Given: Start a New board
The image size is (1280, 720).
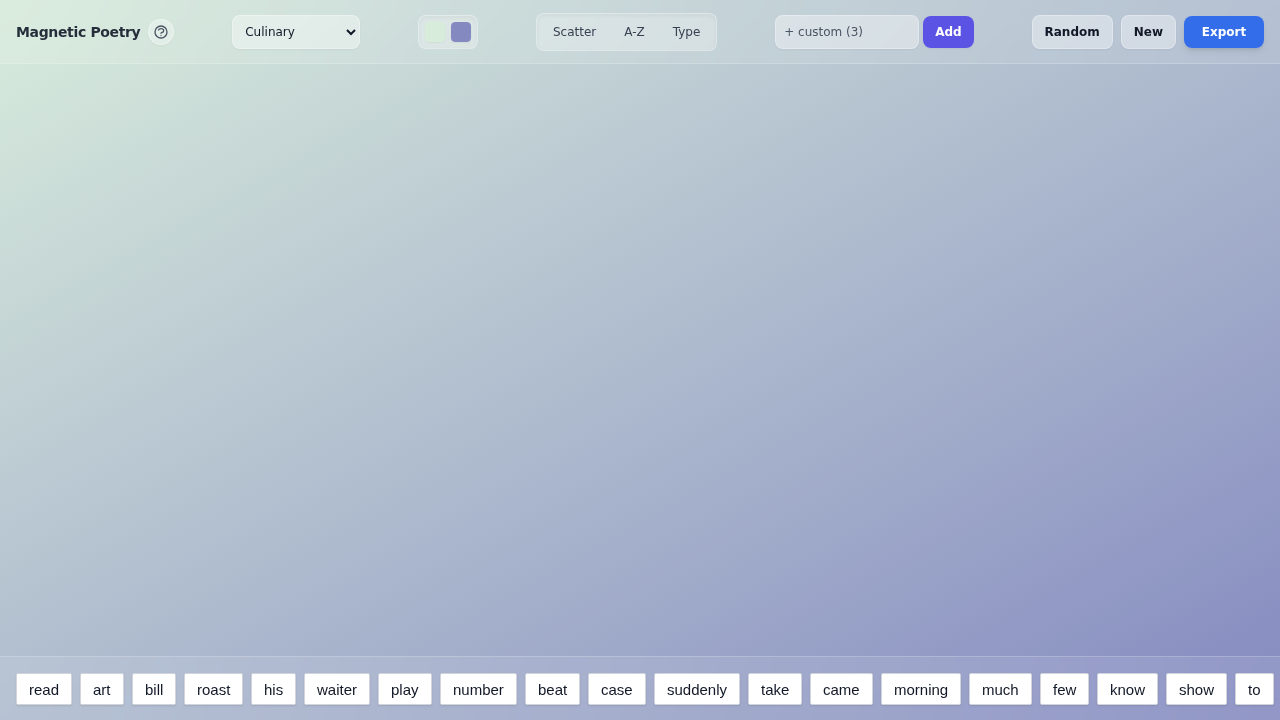Looking at the screenshot, I should tap(1148, 32).
